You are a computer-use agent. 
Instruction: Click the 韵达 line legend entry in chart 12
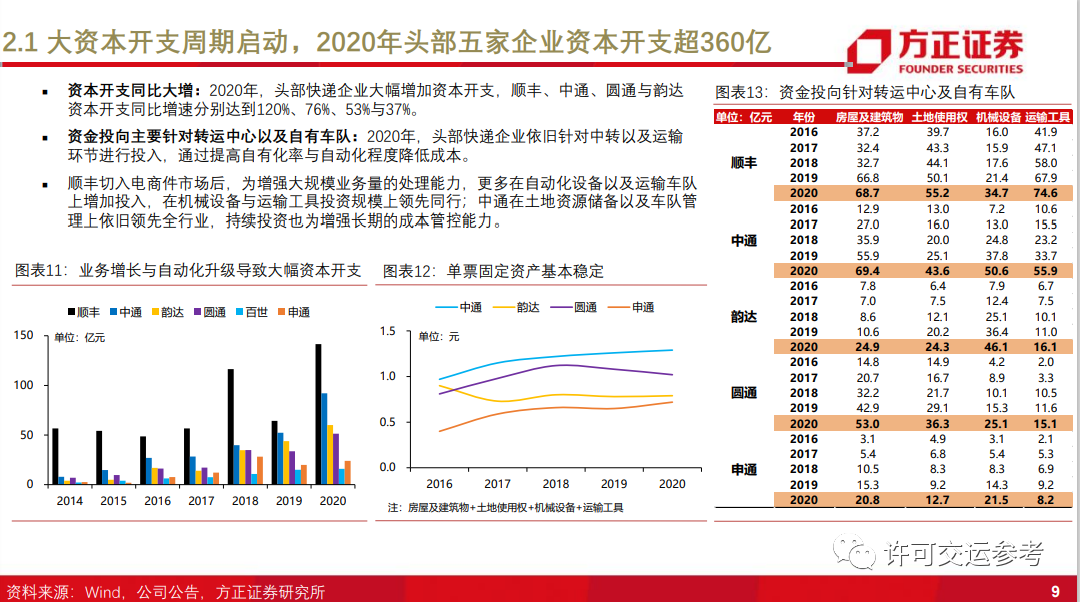pyautogui.click(x=517, y=307)
